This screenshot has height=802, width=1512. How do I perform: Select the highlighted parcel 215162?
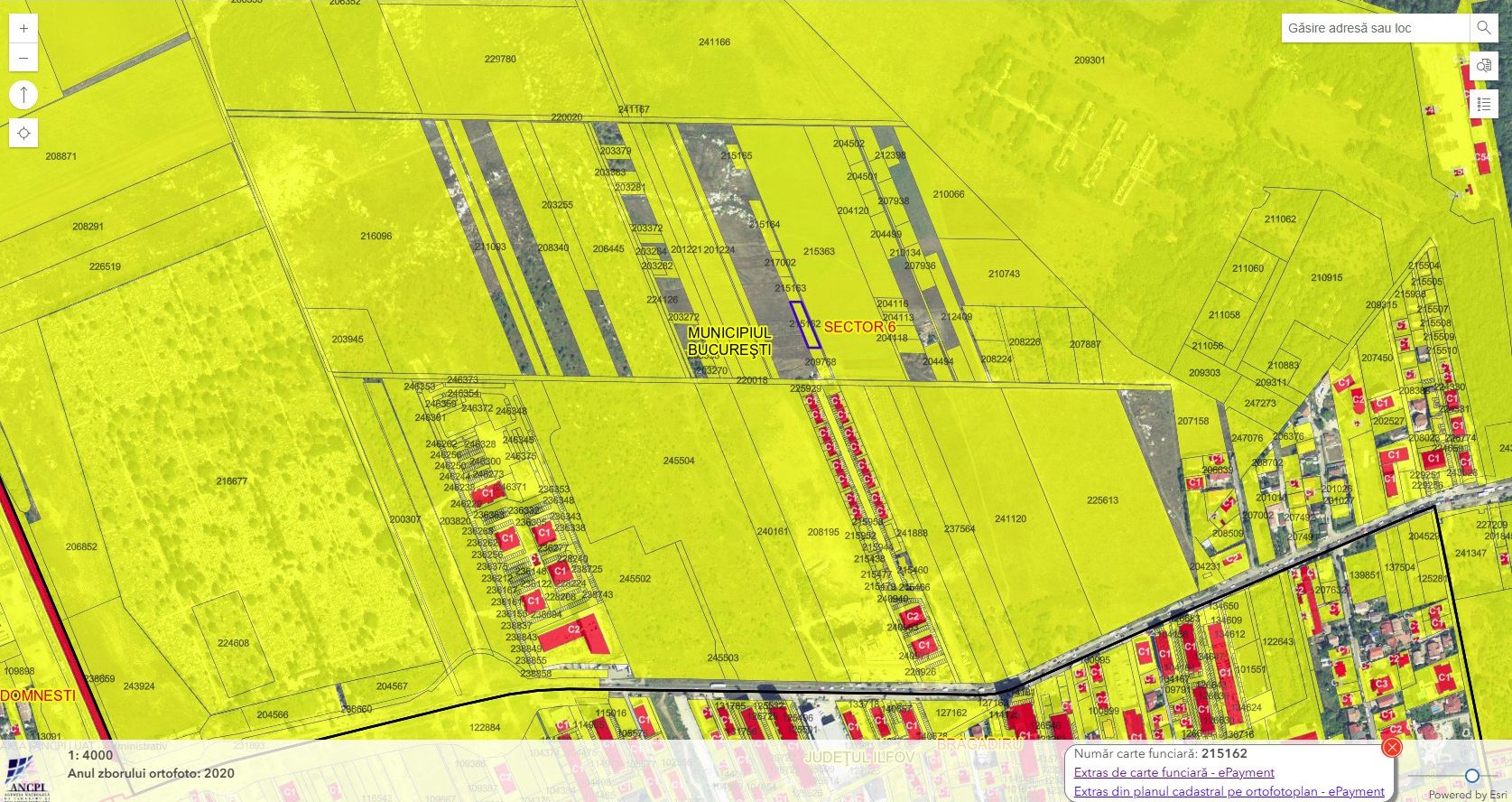(805, 325)
